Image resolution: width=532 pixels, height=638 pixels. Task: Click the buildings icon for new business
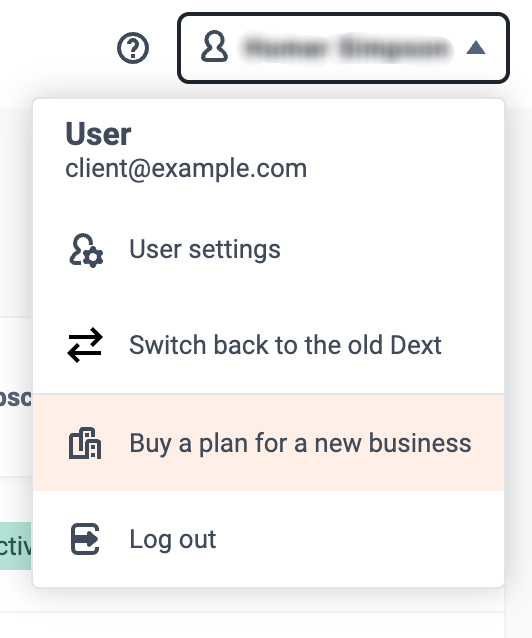click(85, 443)
